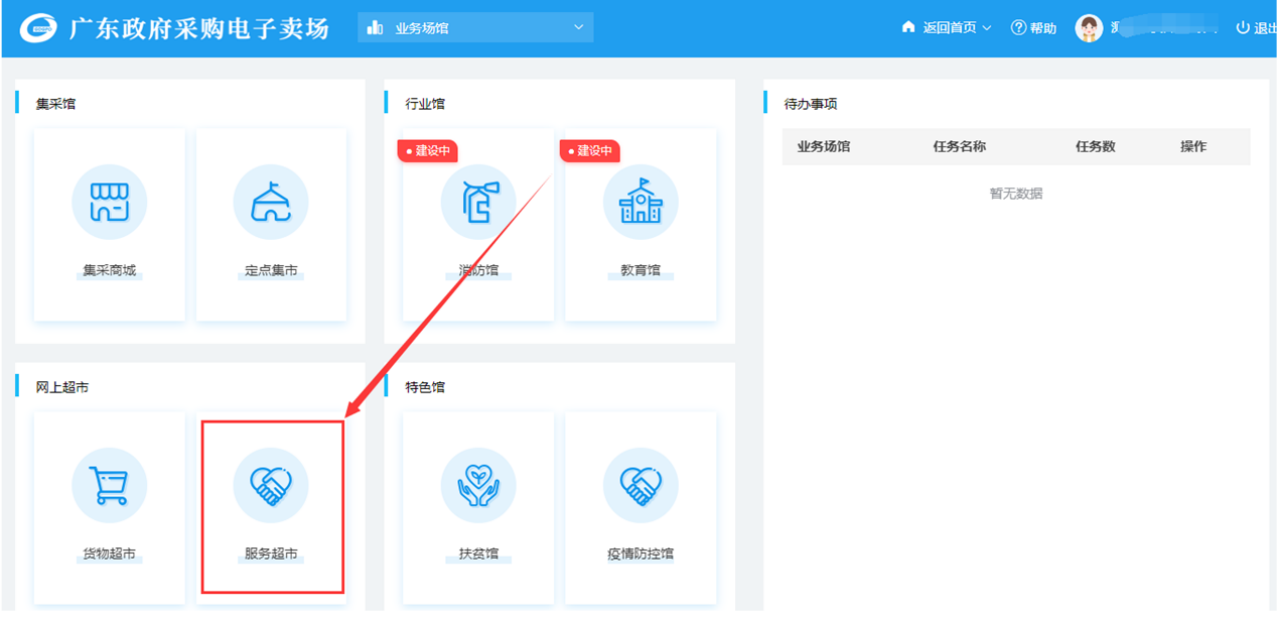Screen dimensions: 1278x643
Task: Open the 集采商城 storefront icon
Action: point(109,202)
